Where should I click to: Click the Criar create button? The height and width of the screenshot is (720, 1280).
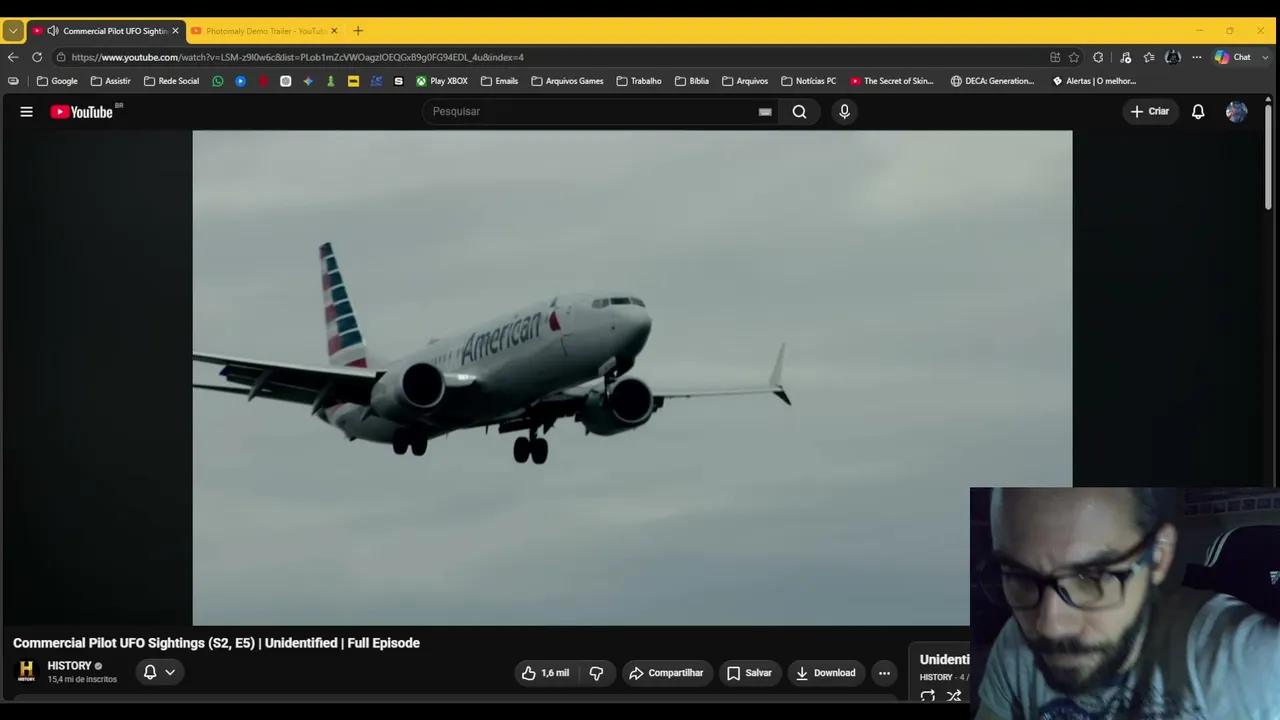(1150, 112)
